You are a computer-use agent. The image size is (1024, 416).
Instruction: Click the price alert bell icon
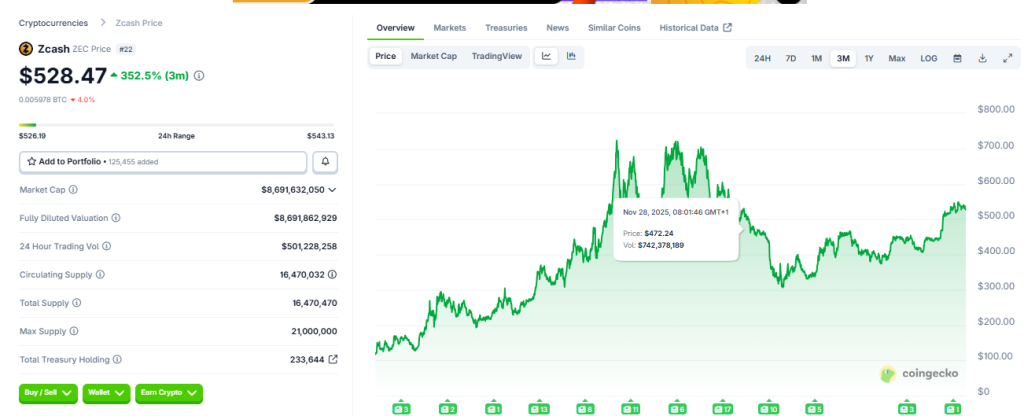(x=324, y=161)
